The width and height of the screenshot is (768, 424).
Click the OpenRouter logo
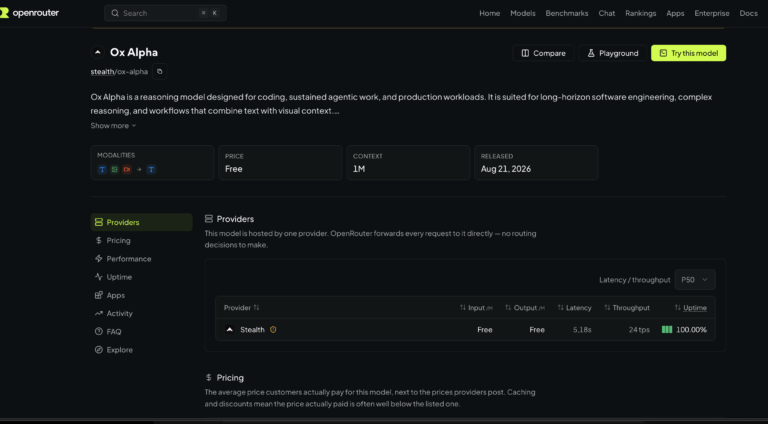tap(29, 13)
